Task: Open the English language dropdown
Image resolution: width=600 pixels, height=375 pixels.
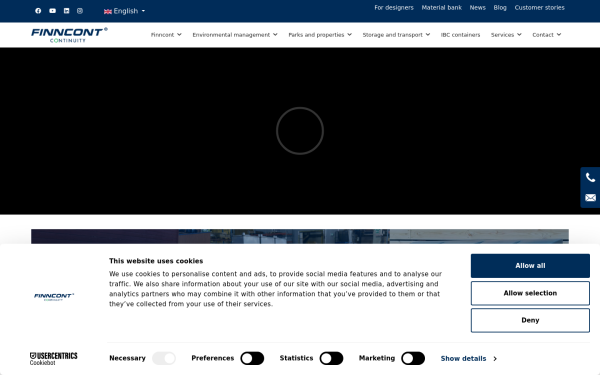Action: click(124, 11)
